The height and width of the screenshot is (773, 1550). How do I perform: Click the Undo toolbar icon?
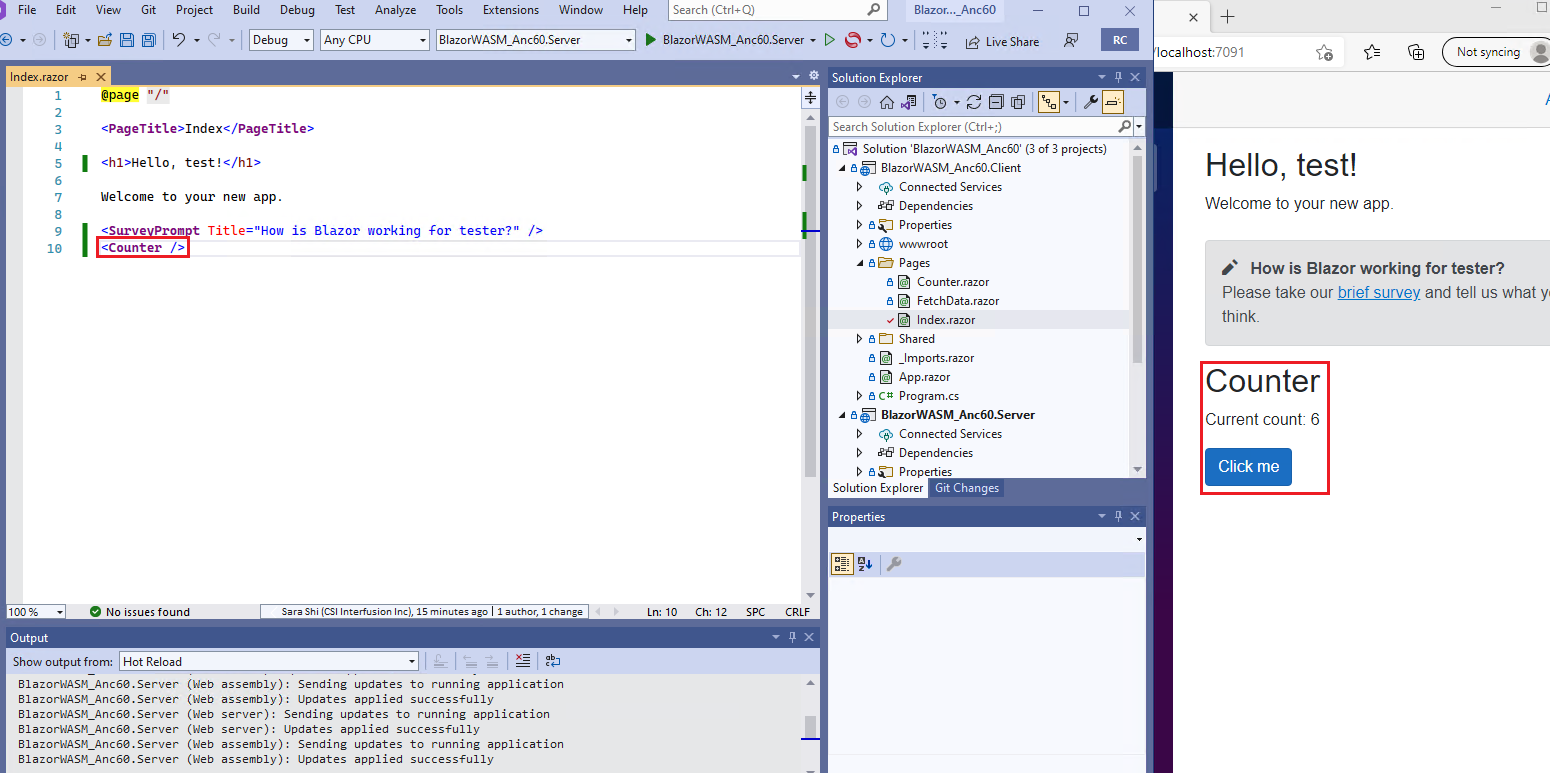tap(180, 39)
